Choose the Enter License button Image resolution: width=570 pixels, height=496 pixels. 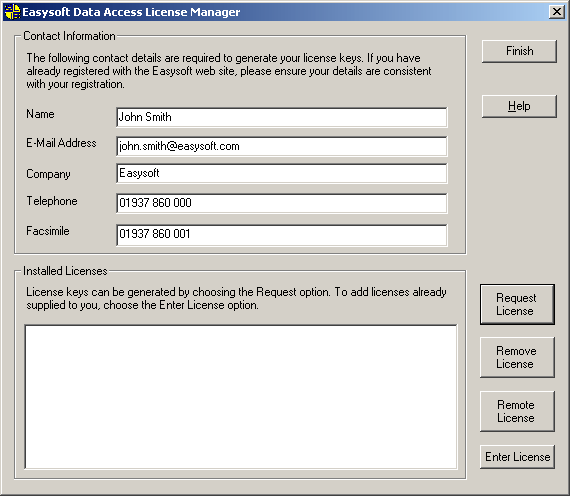pyautogui.click(x=517, y=457)
